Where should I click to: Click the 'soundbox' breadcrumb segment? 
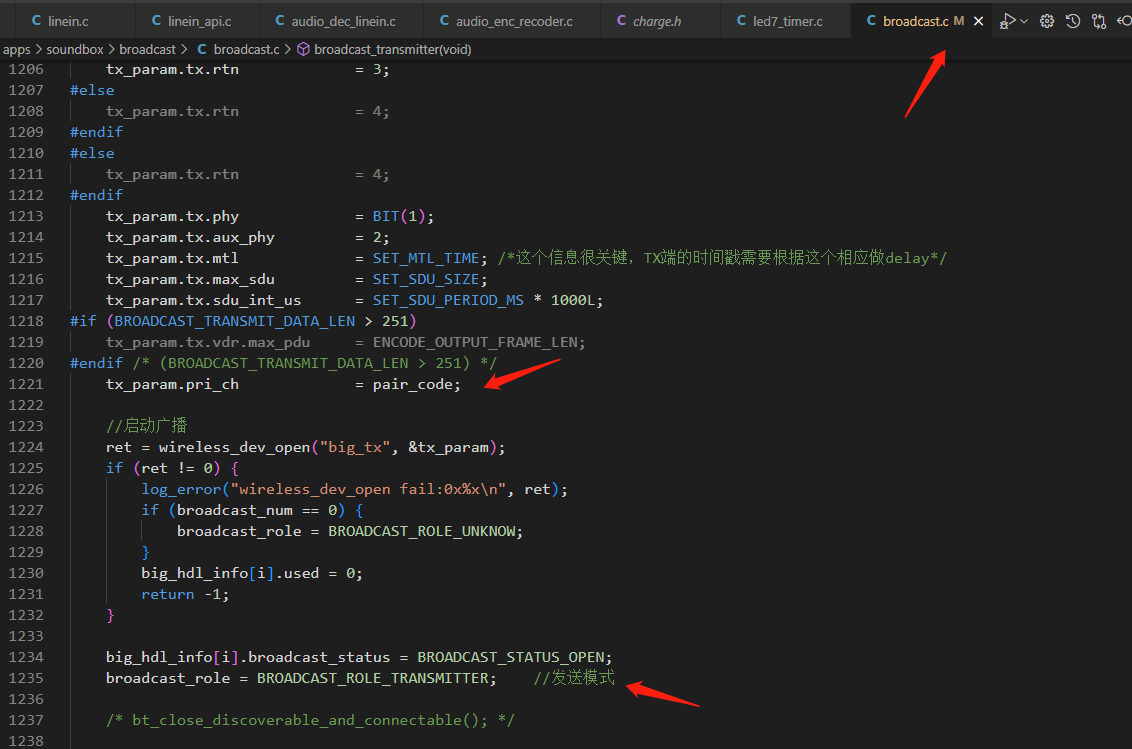[75, 50]
